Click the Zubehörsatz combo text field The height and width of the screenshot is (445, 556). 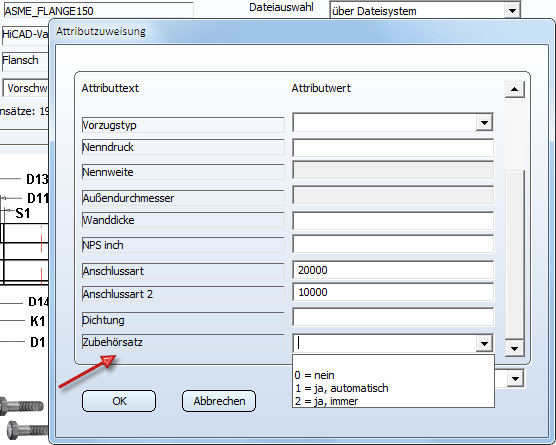384,343
